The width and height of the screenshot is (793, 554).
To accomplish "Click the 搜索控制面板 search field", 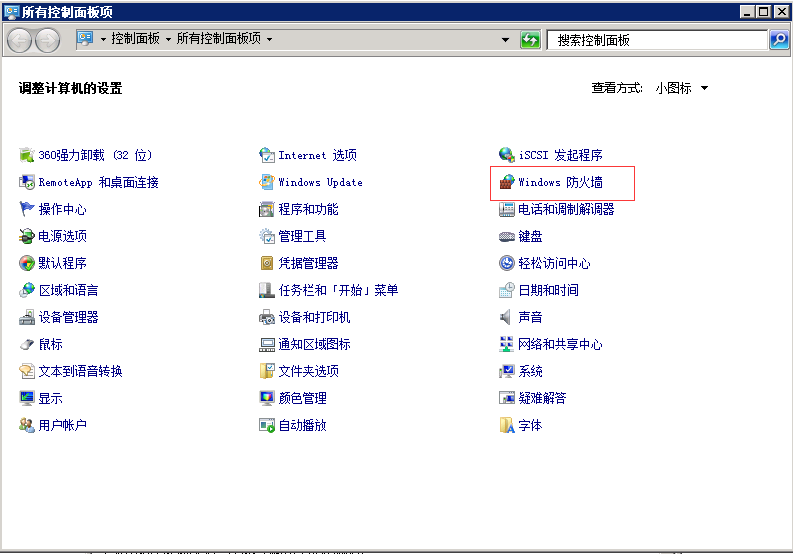I will coord(655,40).
